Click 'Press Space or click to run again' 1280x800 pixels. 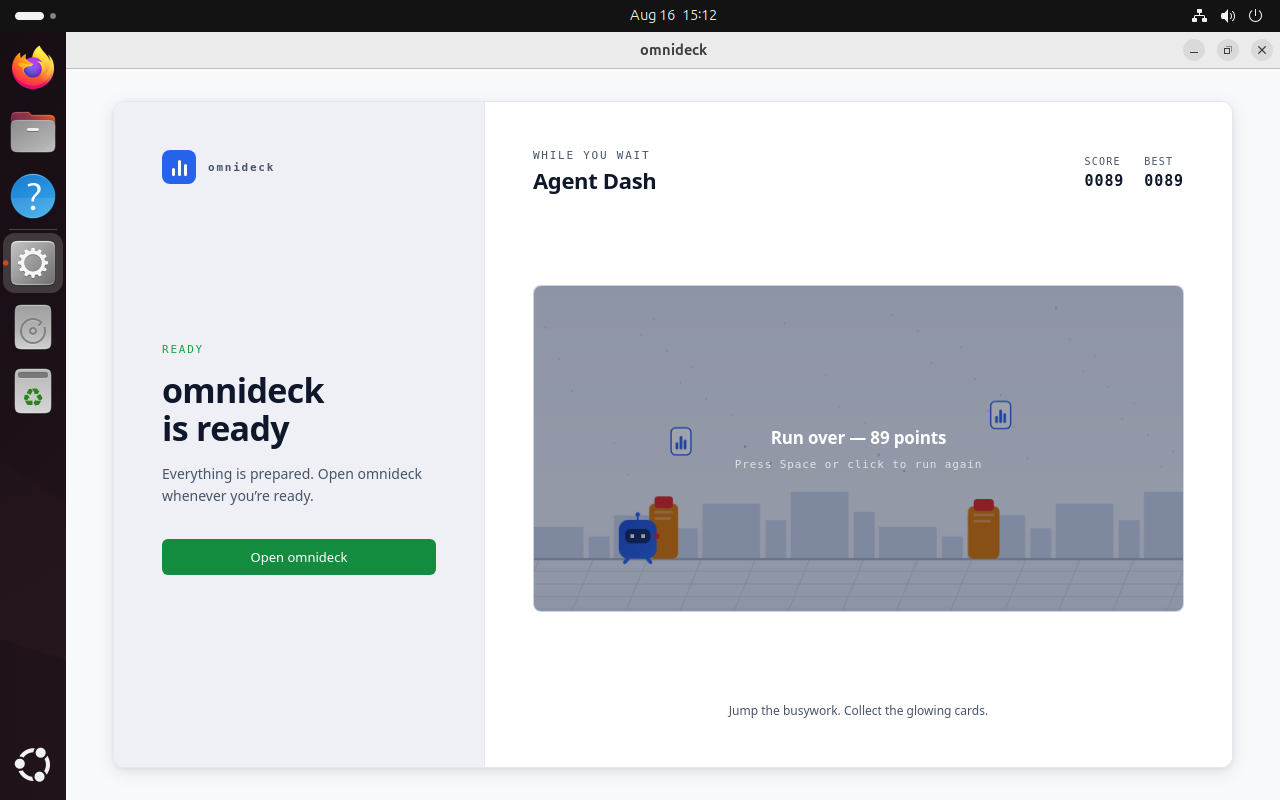click(858, 464)
